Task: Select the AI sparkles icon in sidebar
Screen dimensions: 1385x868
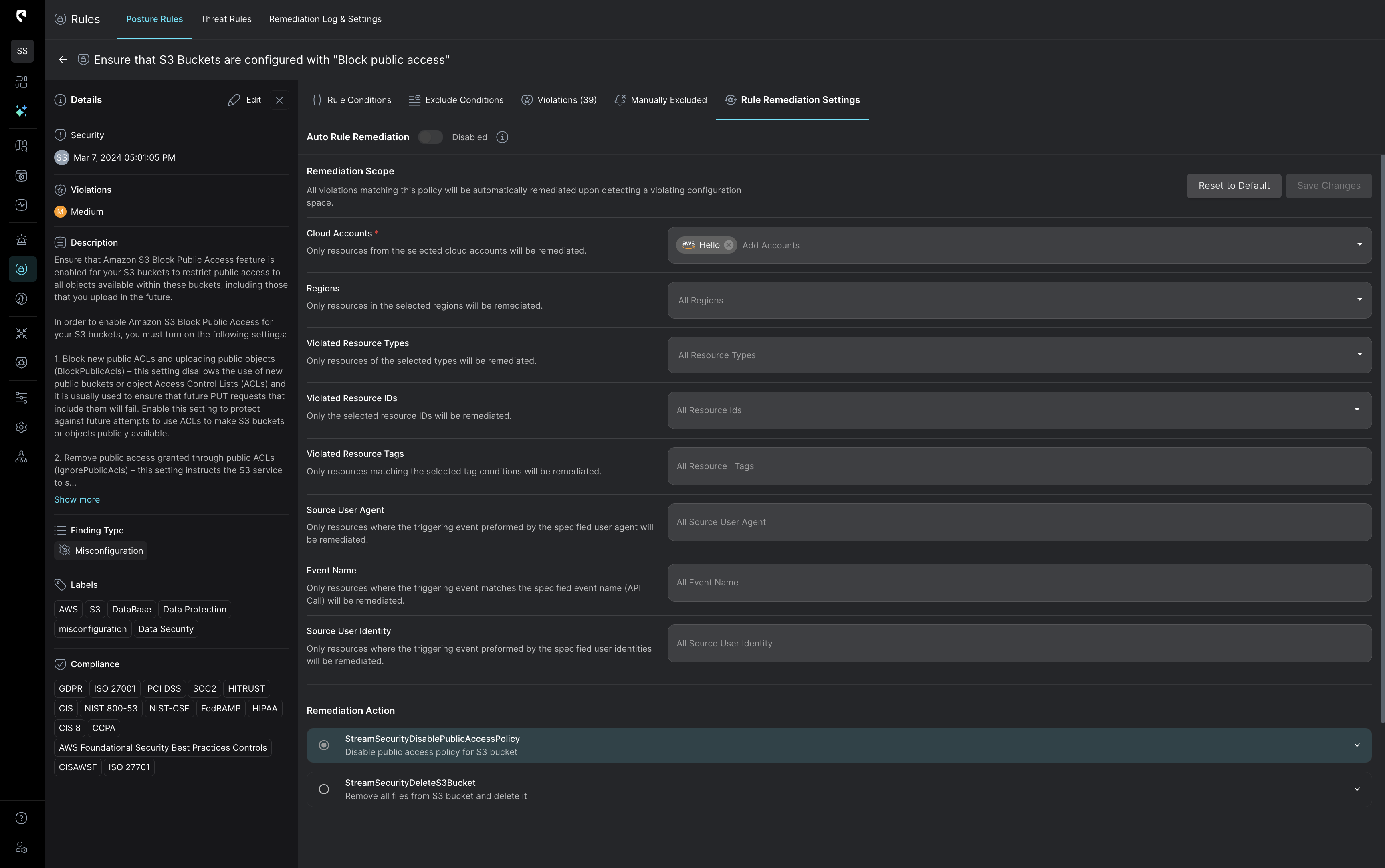Action: click(22, 110)
